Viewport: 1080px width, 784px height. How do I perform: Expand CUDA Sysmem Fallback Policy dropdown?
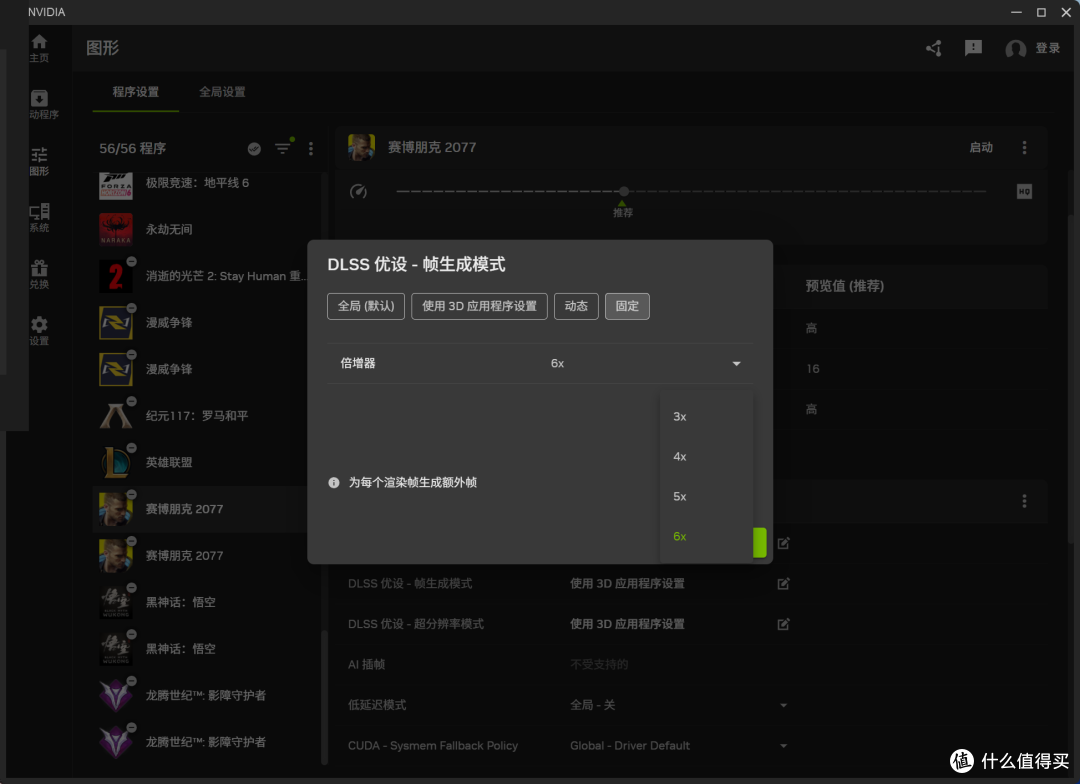point(783,746)
